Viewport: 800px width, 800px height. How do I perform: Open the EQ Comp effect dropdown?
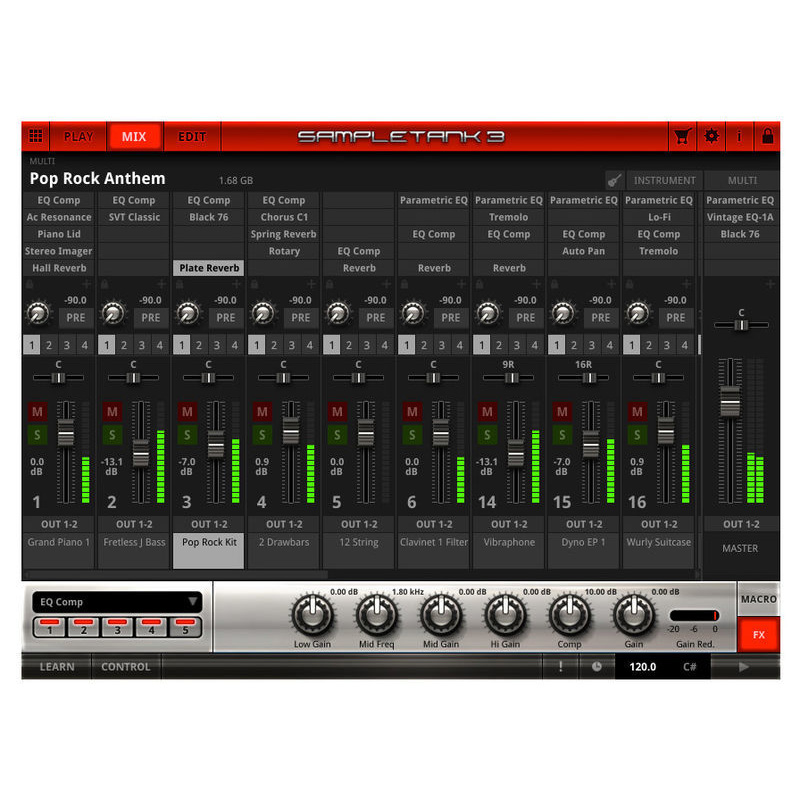click(x=117, y=602)
